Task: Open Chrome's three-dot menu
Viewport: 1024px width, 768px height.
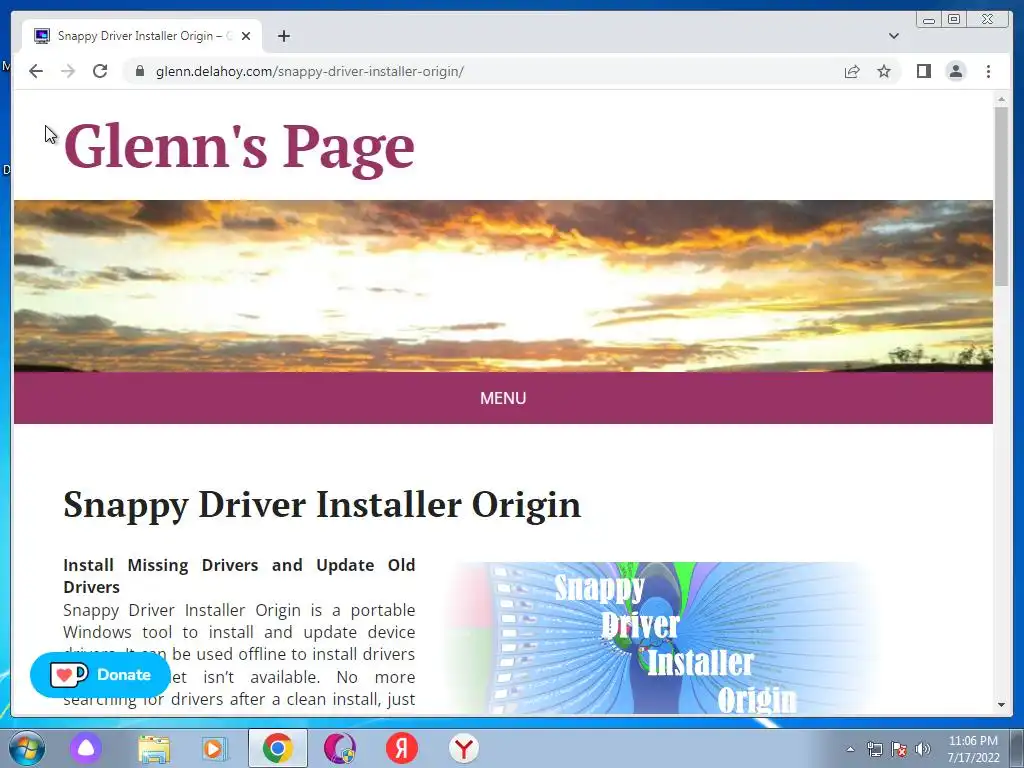Action: [x=988, y=71]
